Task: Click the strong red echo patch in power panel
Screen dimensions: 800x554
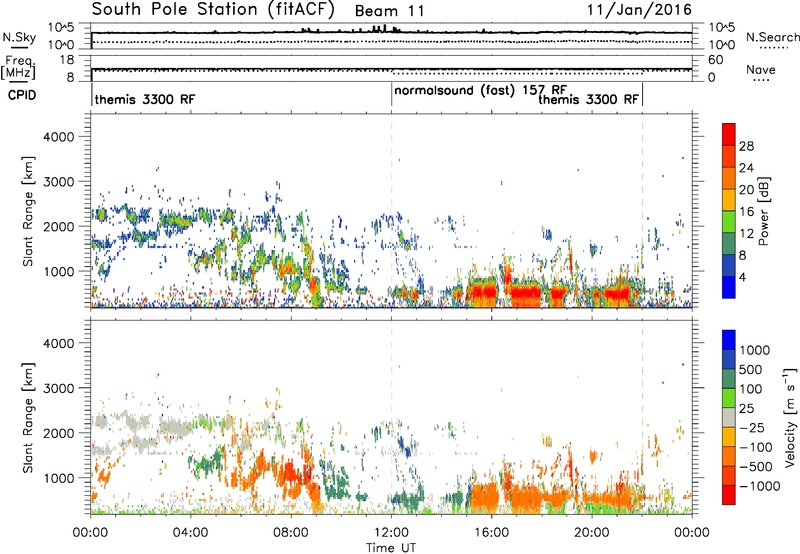Action: (526, 294)
